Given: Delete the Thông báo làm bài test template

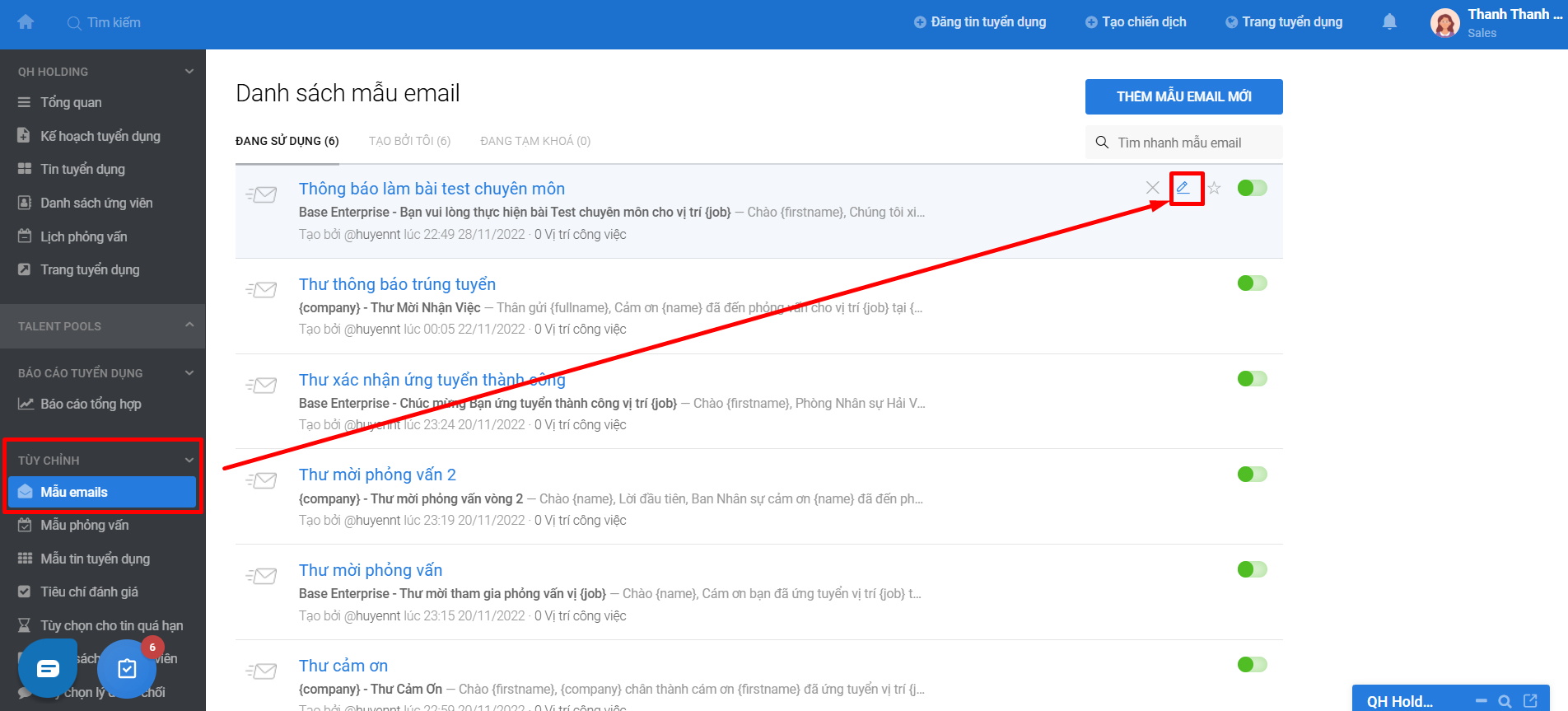Looking at the screenshot, I should point(1153,188).
